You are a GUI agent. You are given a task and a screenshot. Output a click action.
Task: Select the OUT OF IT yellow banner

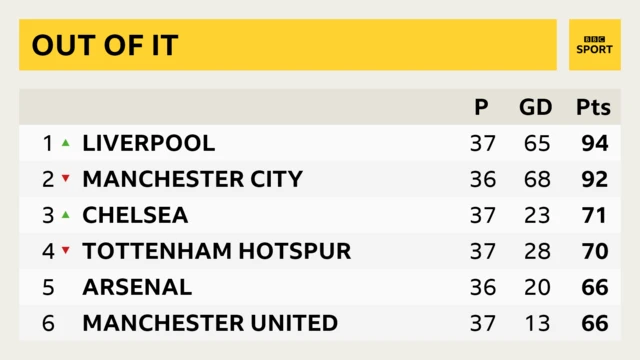(288, 45)
